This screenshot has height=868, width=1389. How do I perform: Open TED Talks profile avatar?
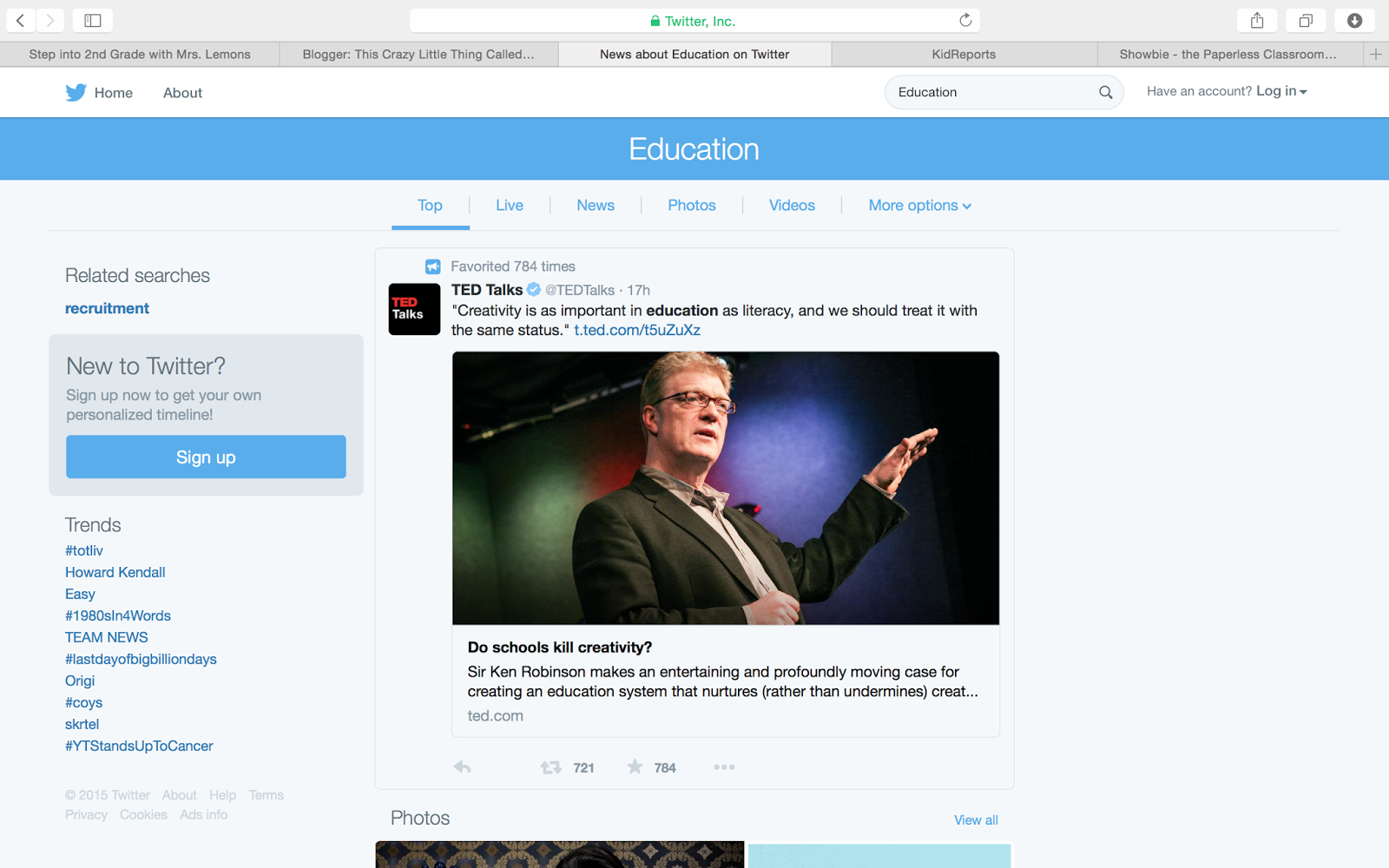click(x=414, y=309)
